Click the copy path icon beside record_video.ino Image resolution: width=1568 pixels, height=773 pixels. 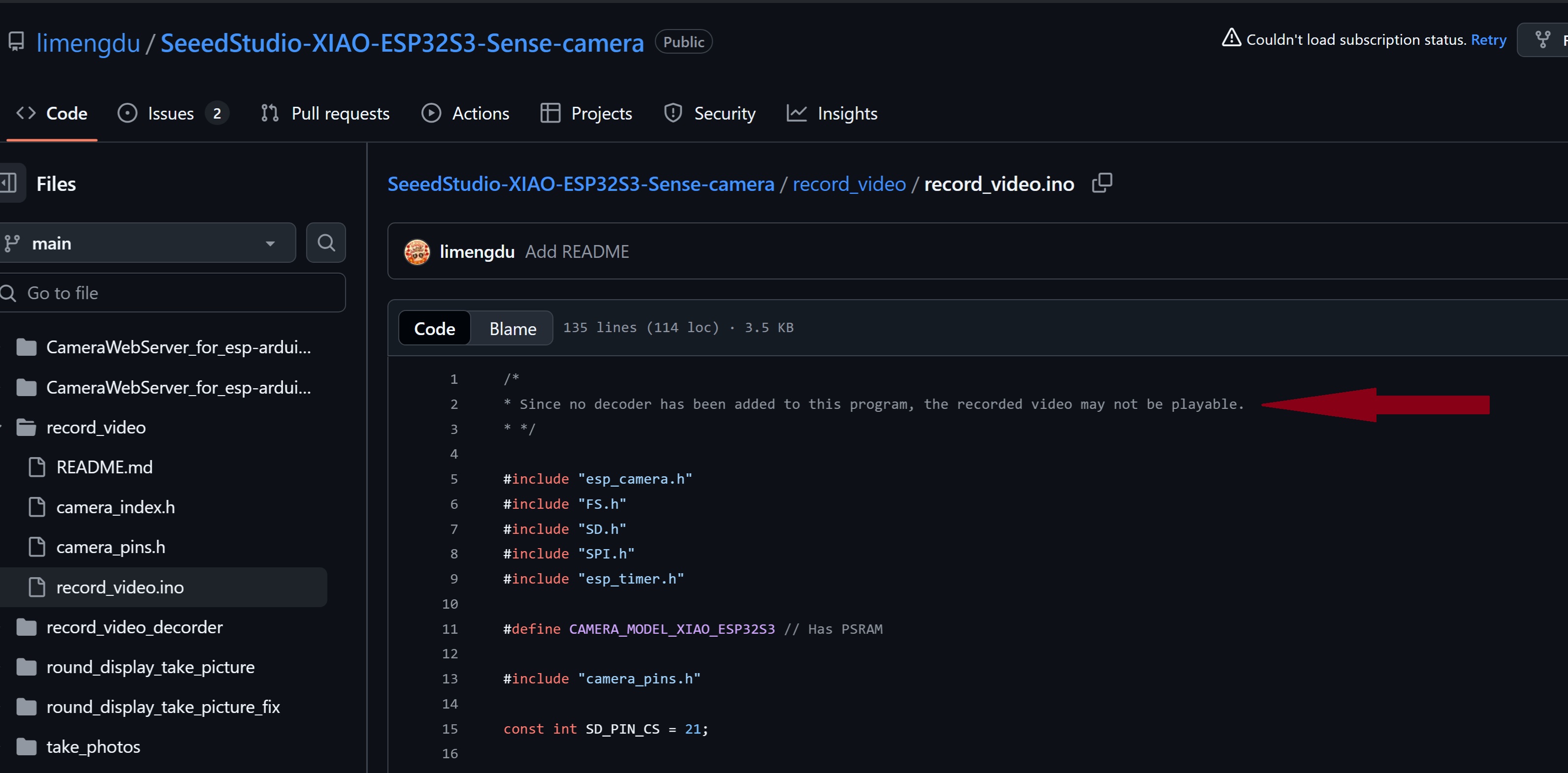(1101, 183)
